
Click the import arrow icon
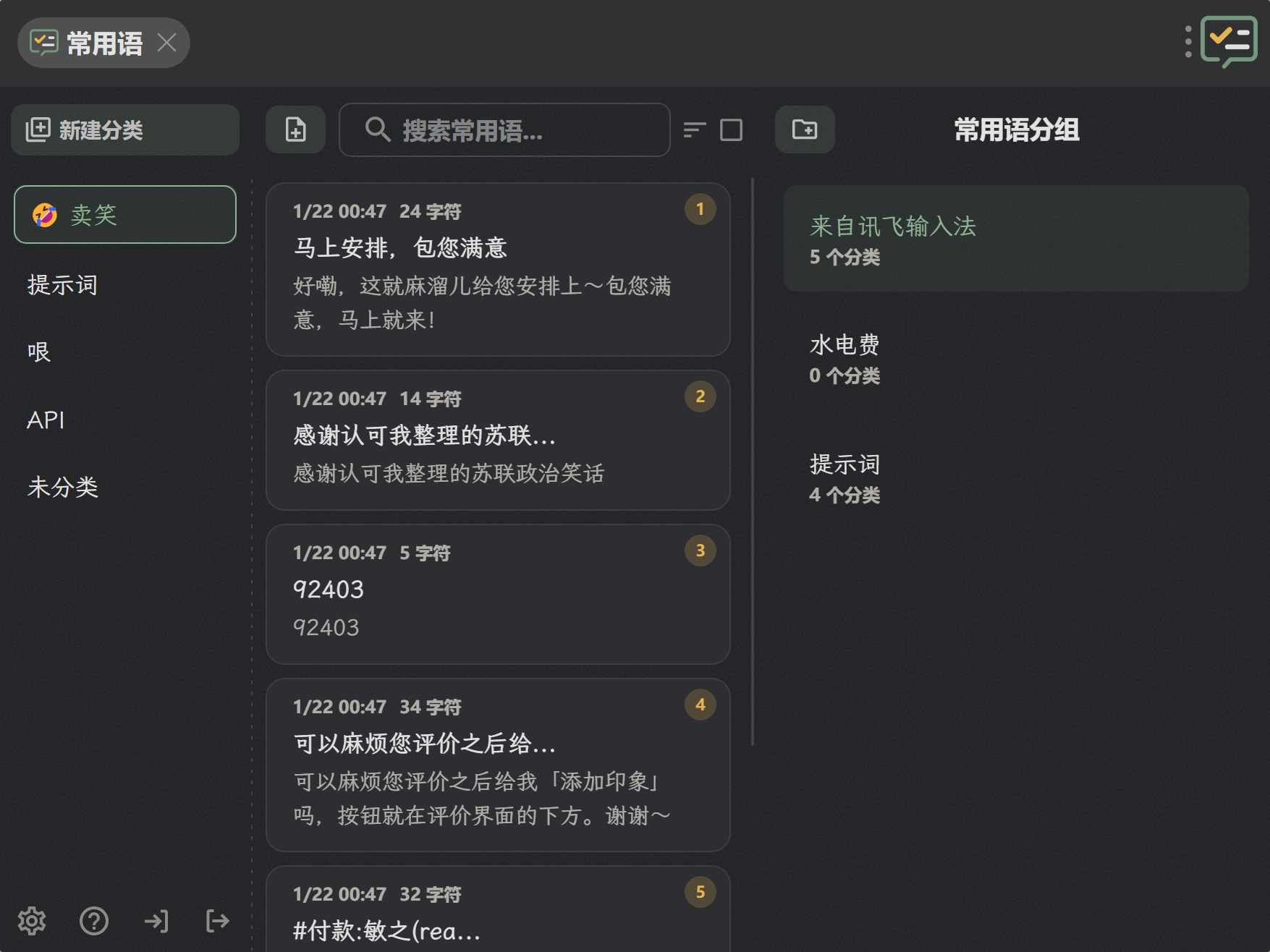(x=156, y=921)
